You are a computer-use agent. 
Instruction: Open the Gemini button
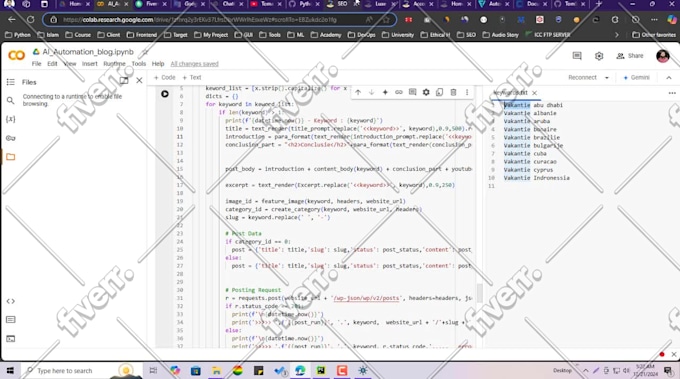pyautogui.click(x=637, y=78)
